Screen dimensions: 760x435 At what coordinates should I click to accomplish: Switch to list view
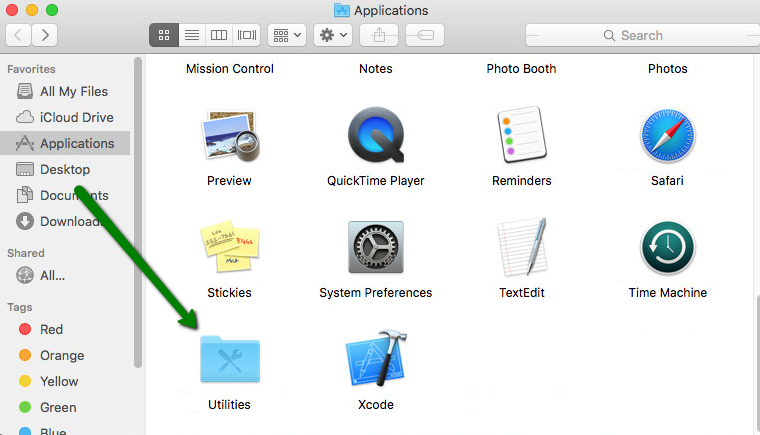click(192, 35)
